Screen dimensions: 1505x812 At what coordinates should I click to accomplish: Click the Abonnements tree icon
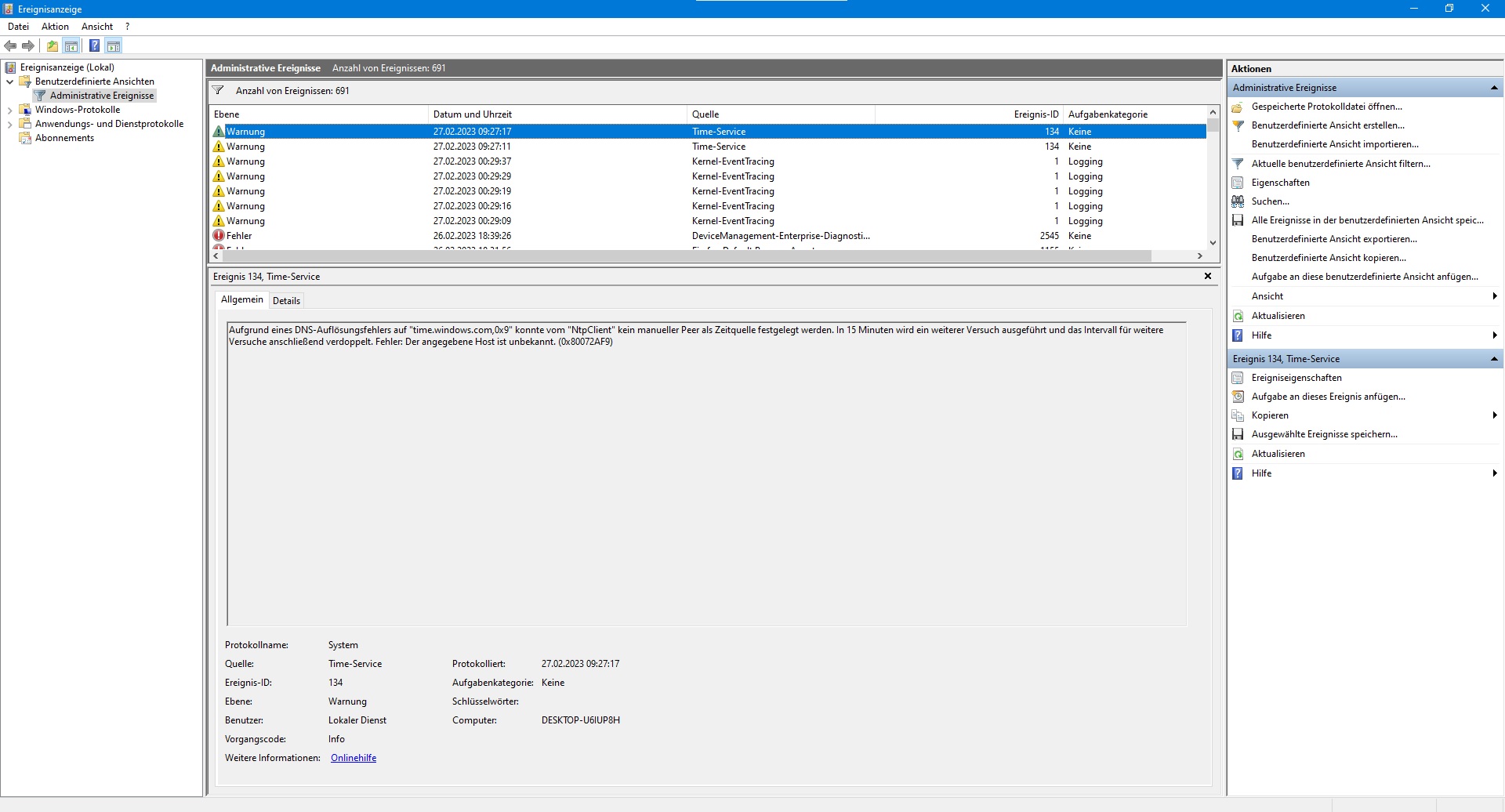[x=25, y=138]
